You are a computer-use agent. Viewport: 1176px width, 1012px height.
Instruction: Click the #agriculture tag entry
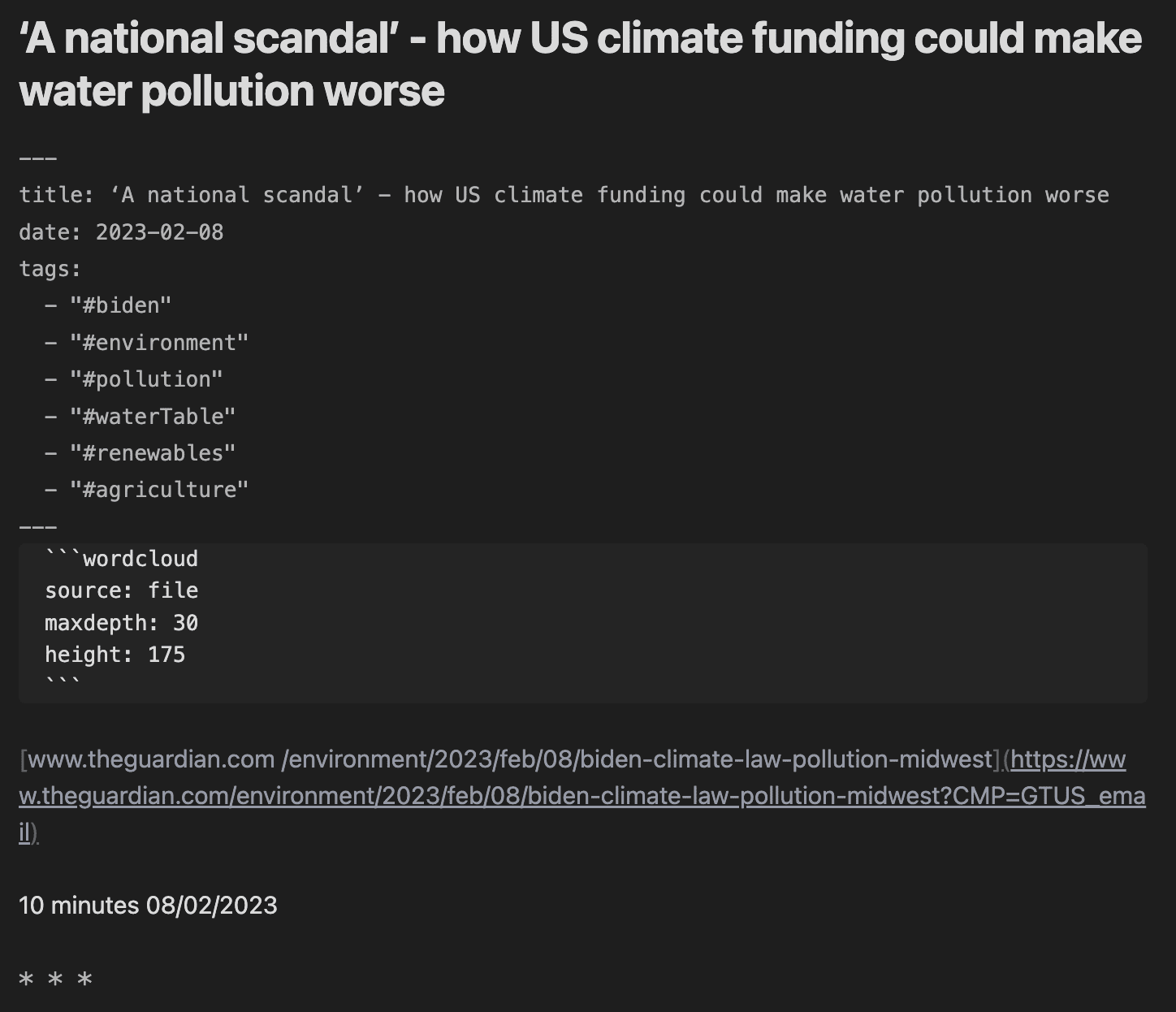coord(159,490)
